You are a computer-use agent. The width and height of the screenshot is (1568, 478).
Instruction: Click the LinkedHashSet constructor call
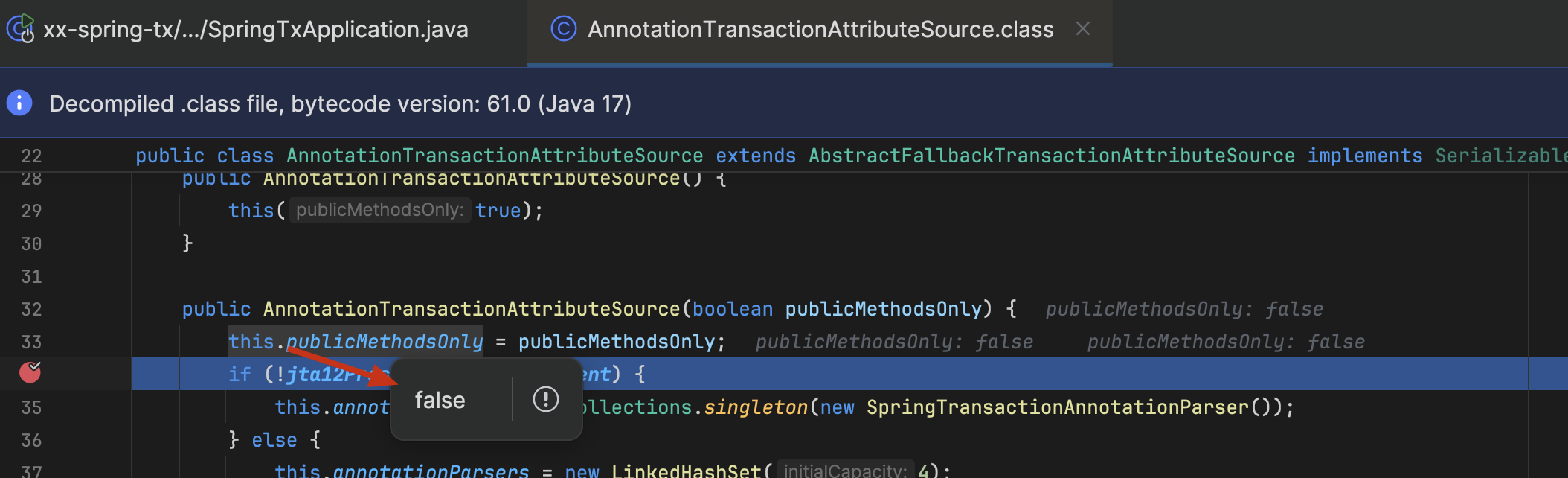(x=685, y=471)
